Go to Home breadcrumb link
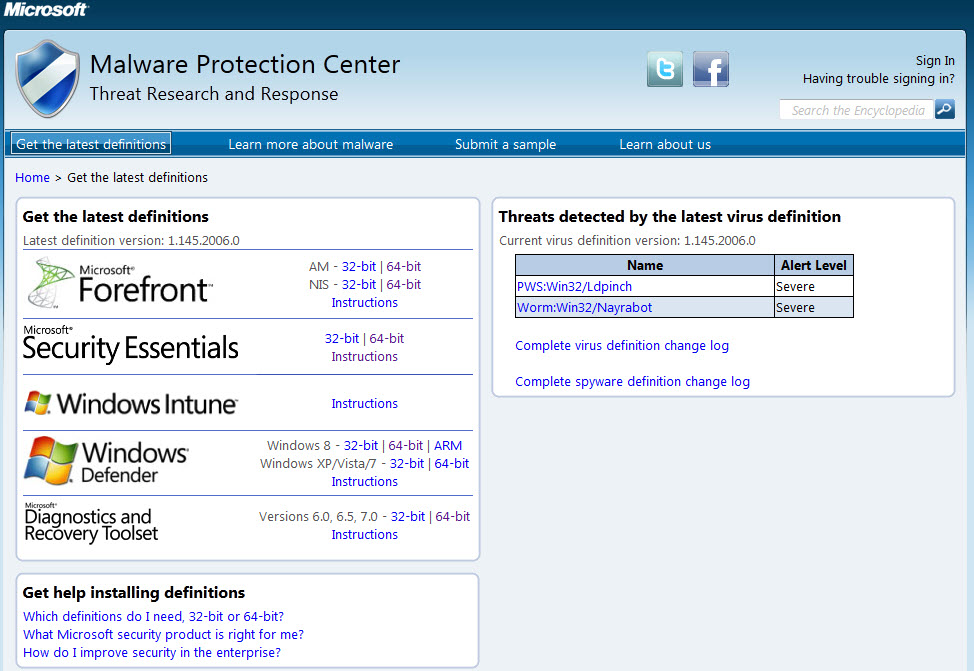 [x=32, y=177]
